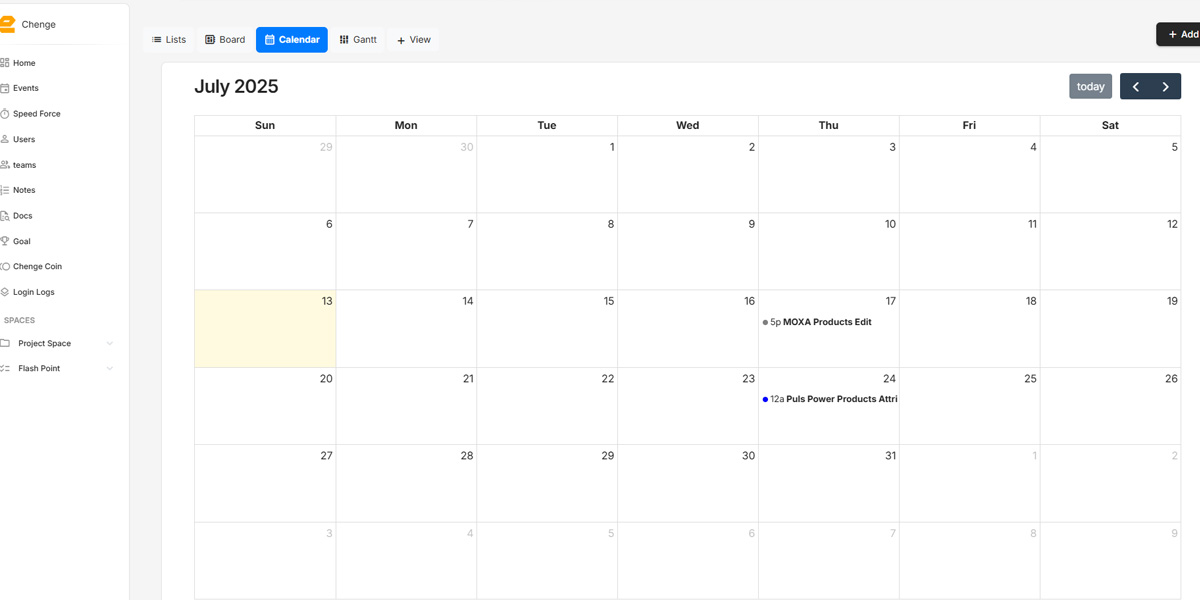Open the MOXA Products Edit event

[x=828, y=322]
